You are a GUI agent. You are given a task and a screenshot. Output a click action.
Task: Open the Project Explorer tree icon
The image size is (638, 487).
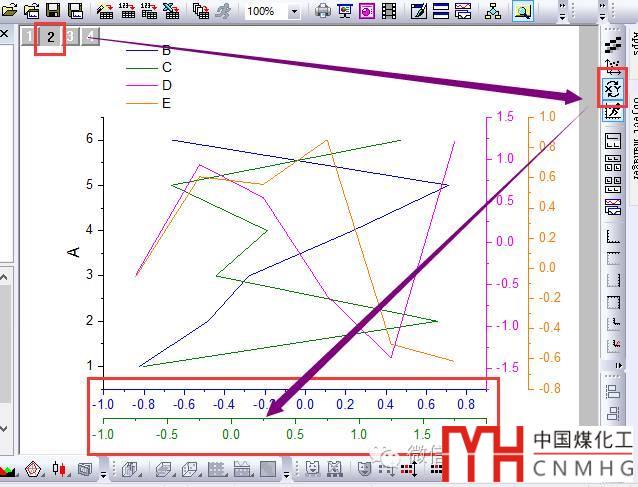point(493,11)
